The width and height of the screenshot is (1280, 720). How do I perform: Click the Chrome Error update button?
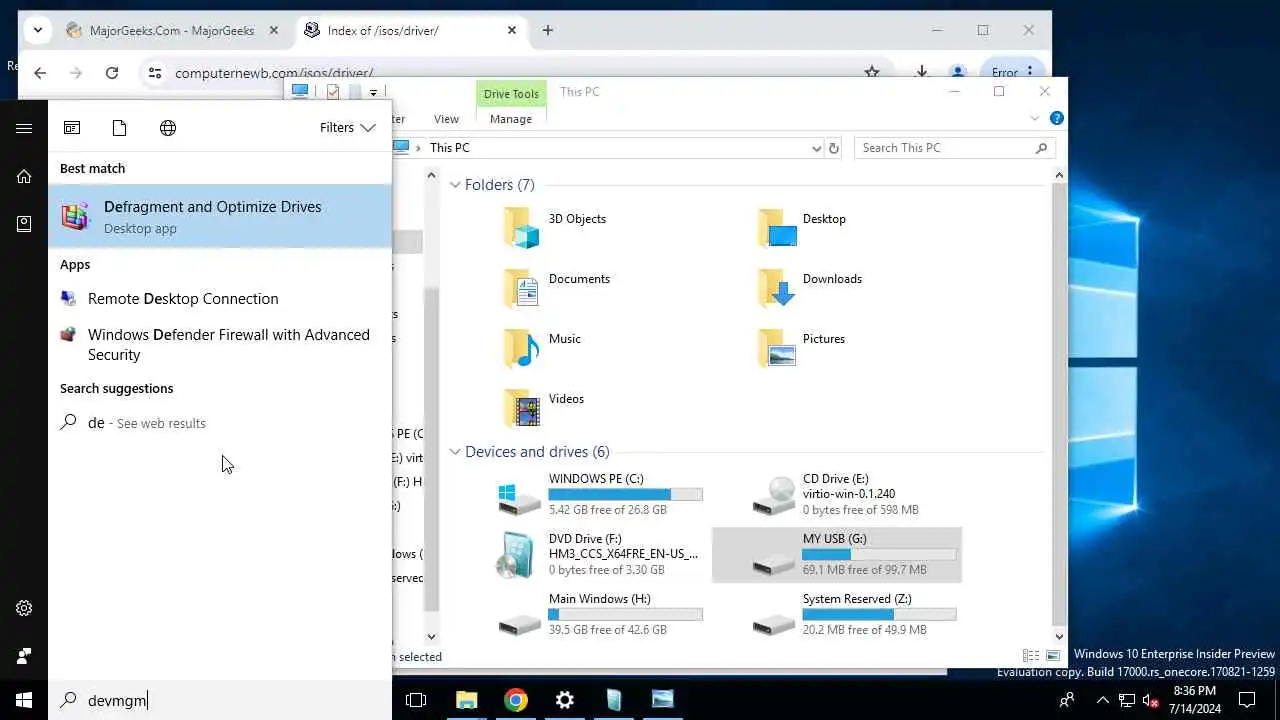pyautogui.click(x=1013, y=72)
